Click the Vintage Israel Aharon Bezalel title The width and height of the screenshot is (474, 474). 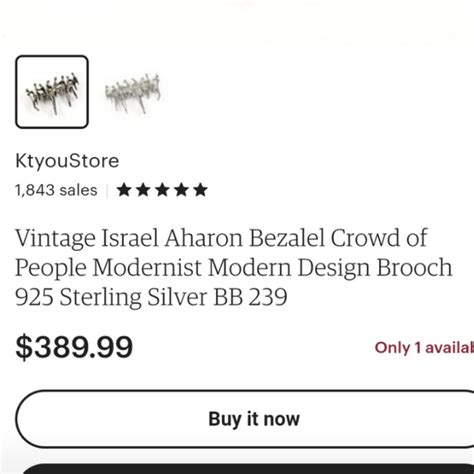[x=234, y=268]
